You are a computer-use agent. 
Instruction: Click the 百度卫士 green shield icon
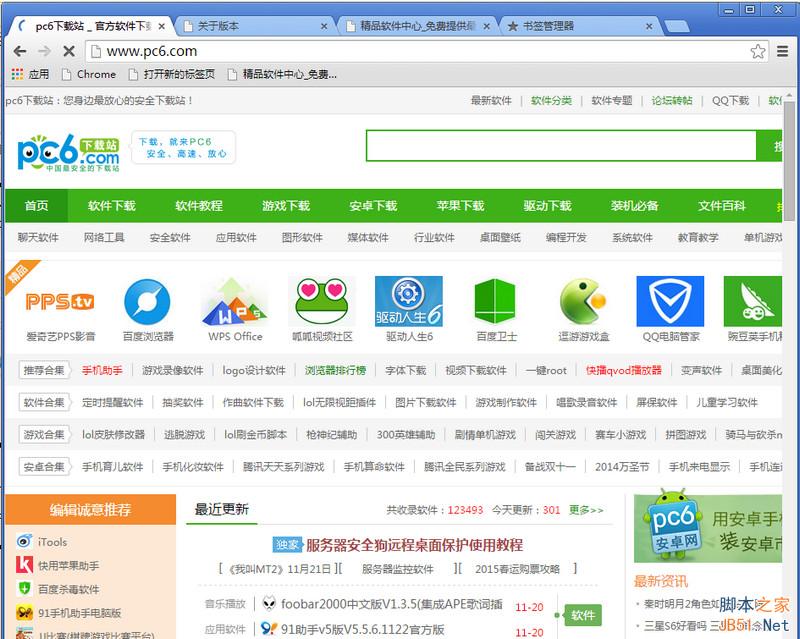(495, 300)
